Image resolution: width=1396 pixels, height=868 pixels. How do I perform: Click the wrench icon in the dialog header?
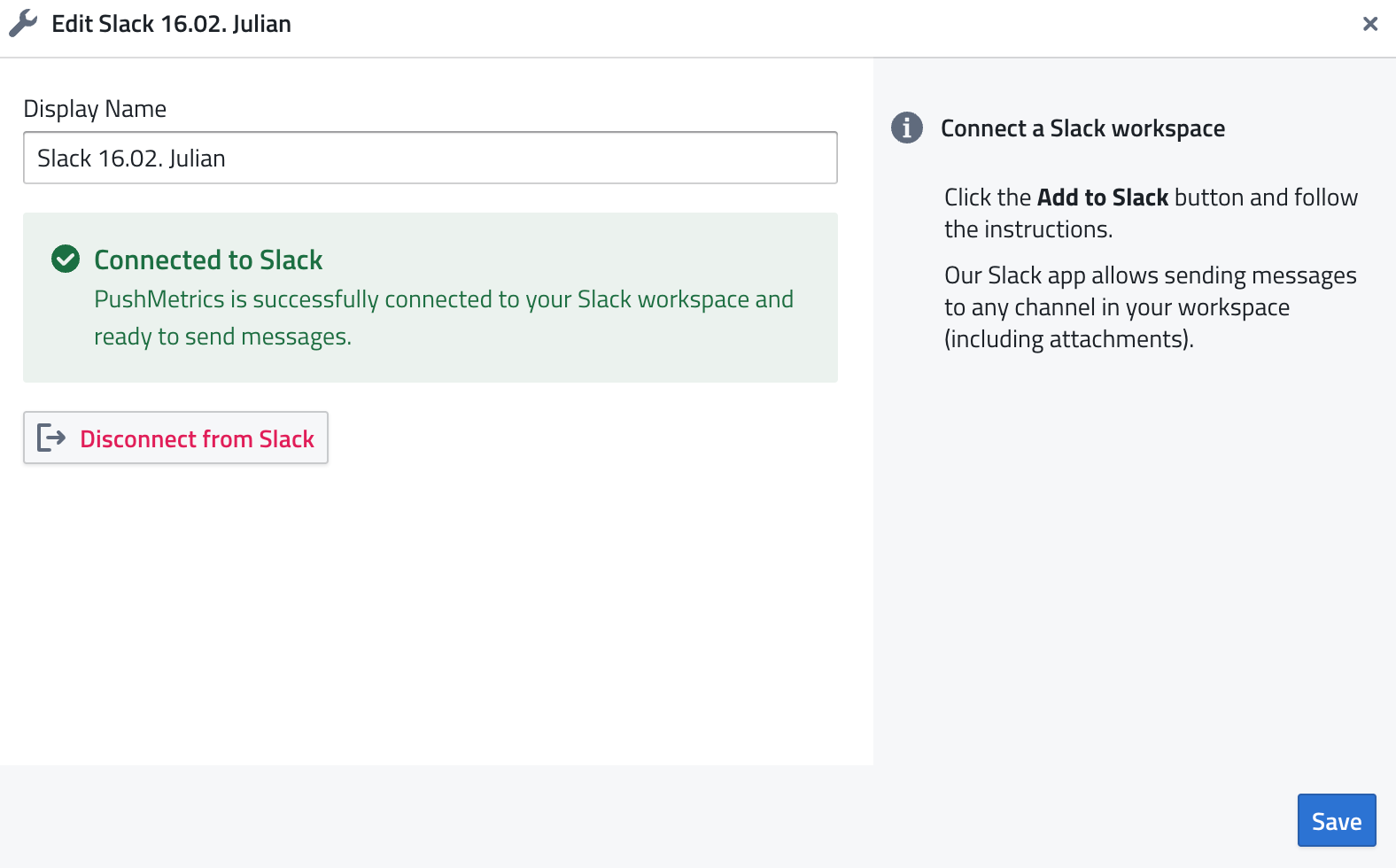pyautogui.click(x=23, y=24)
